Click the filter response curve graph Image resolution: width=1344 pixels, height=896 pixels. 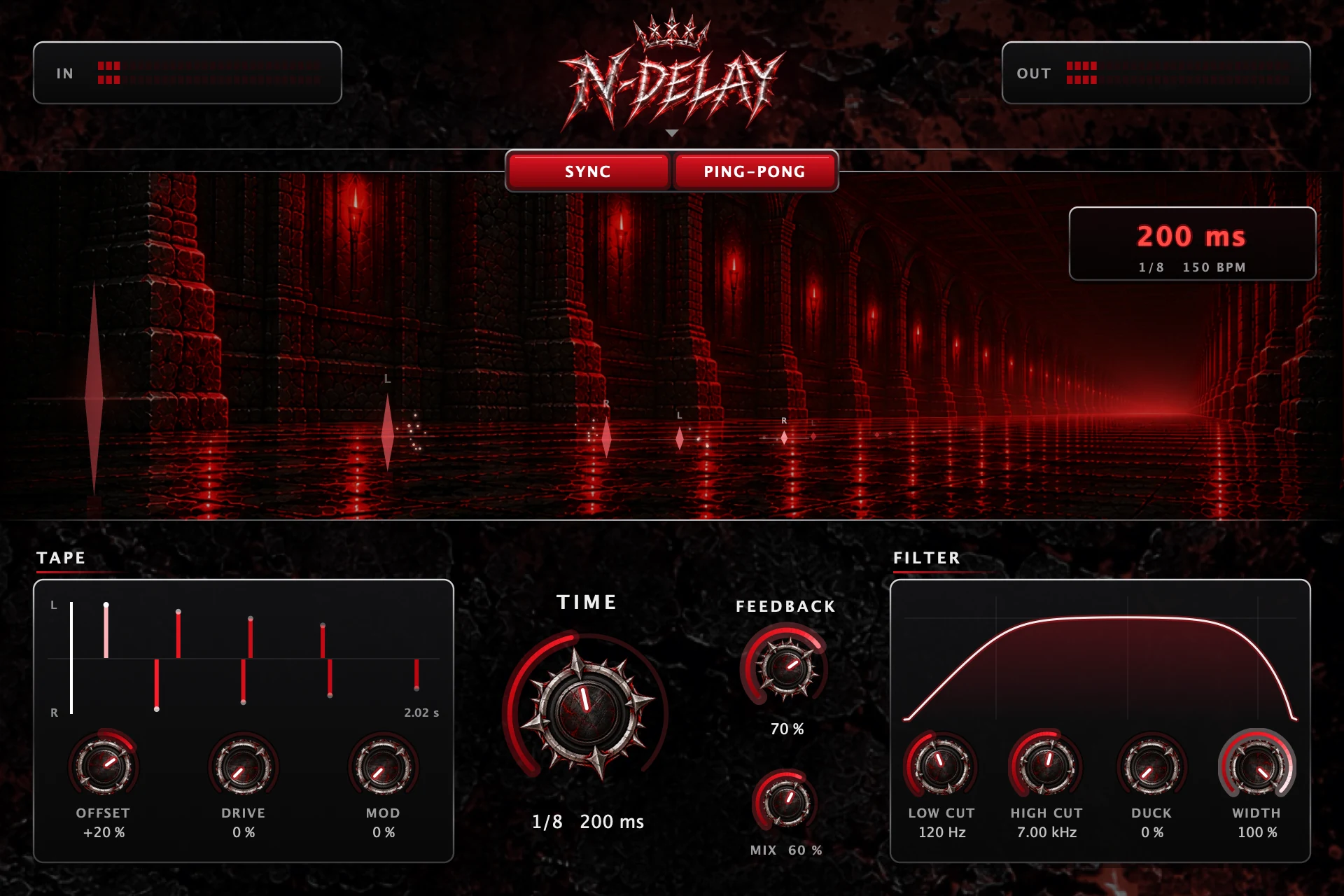1100,658
